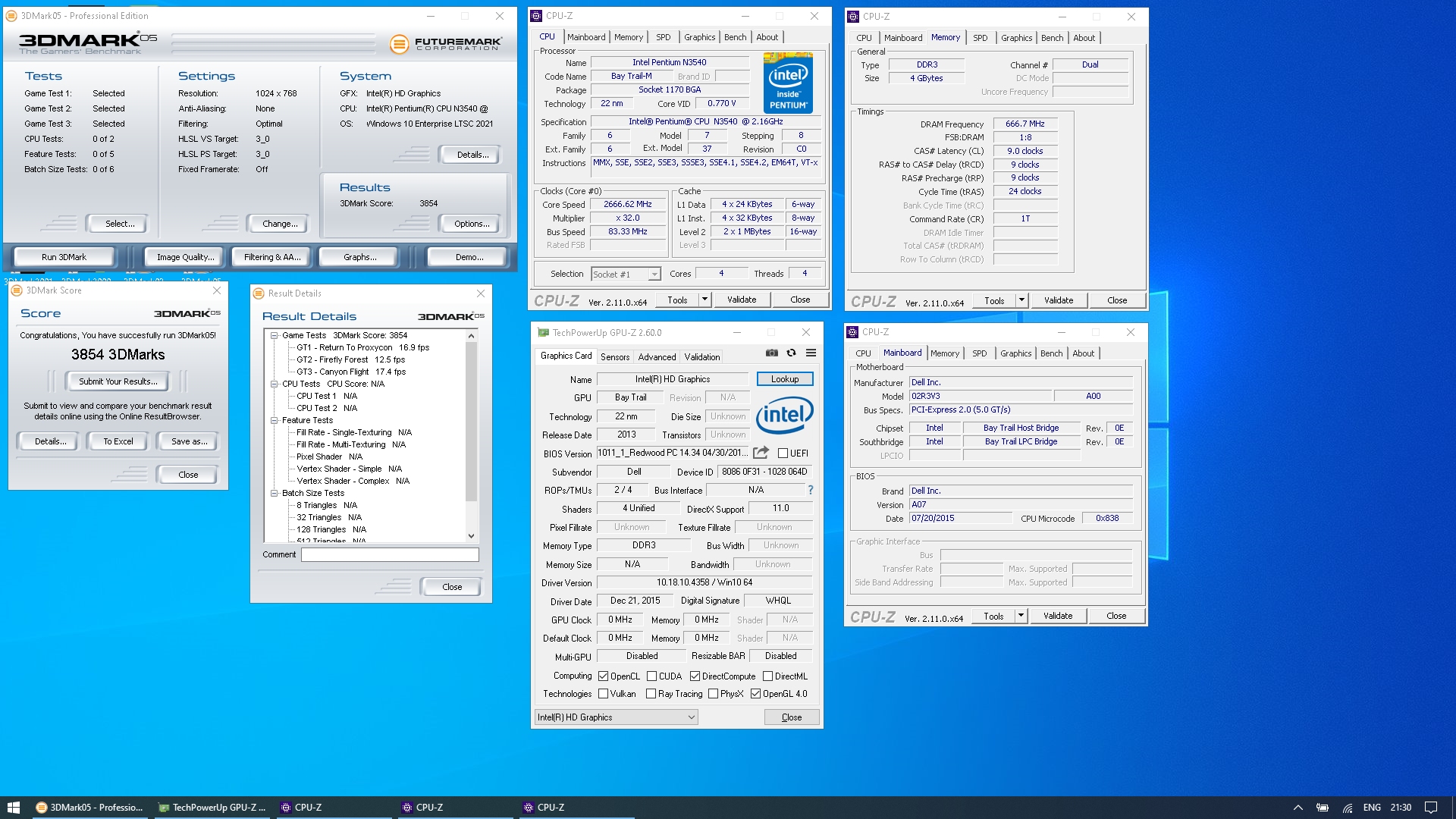Screen dimensions: 1456x819
Task: Click the Image Quality... button
Action: coord(186,257)
